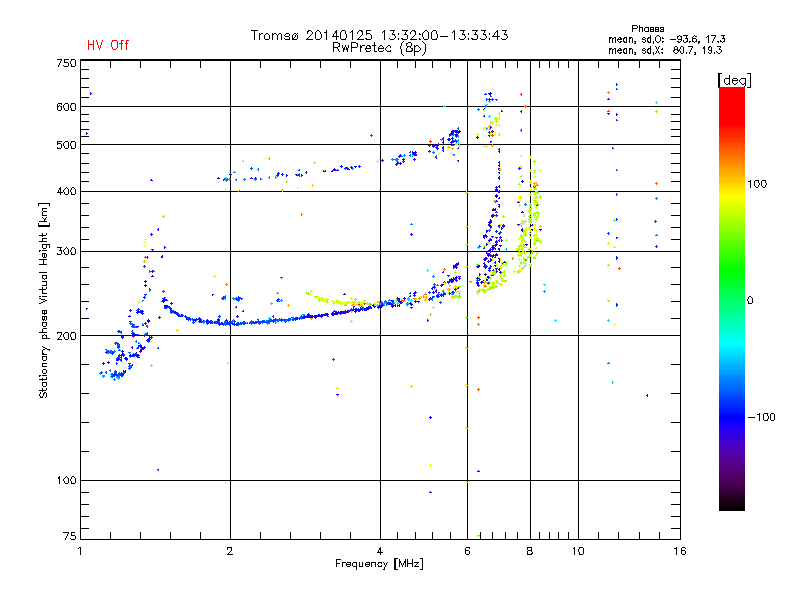Click the y-axis tick label '100'
The height and width of the screenshot is (600, 800).
coord(67,481)
